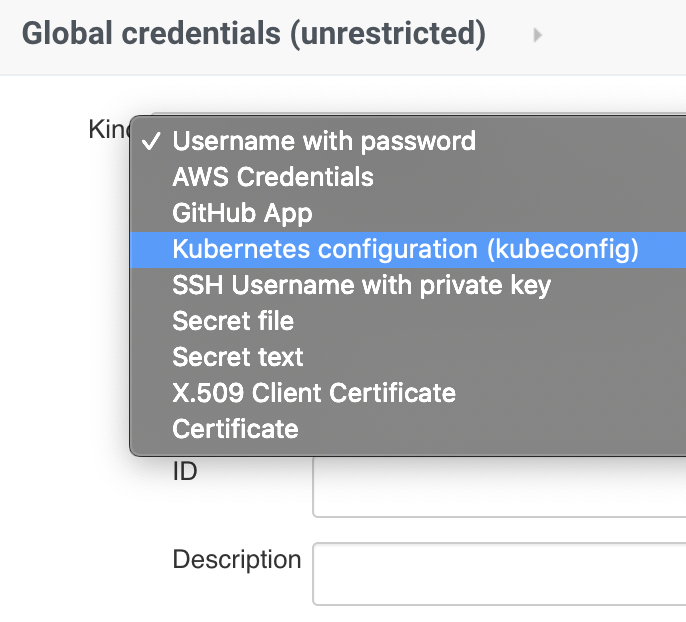This screenshot has width=686, height=622.
Task: Click the breadcrumb arrow after Global credentials
Action: tap(537, 36)
